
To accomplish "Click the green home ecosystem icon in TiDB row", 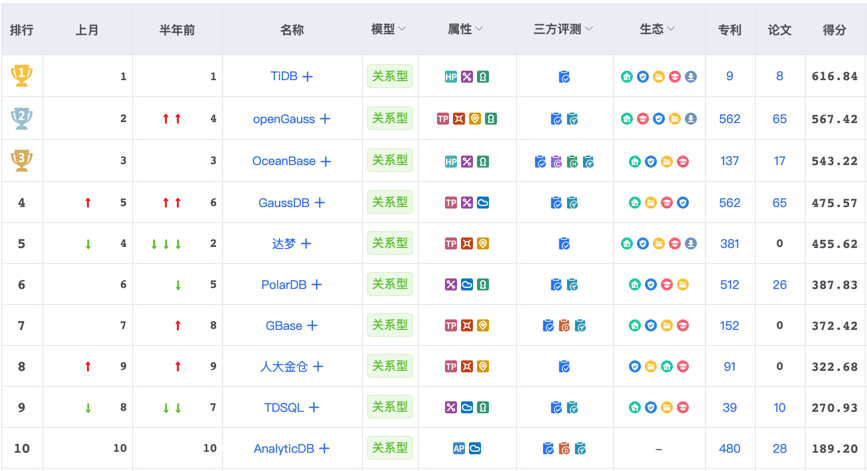I will coord(626,77).
